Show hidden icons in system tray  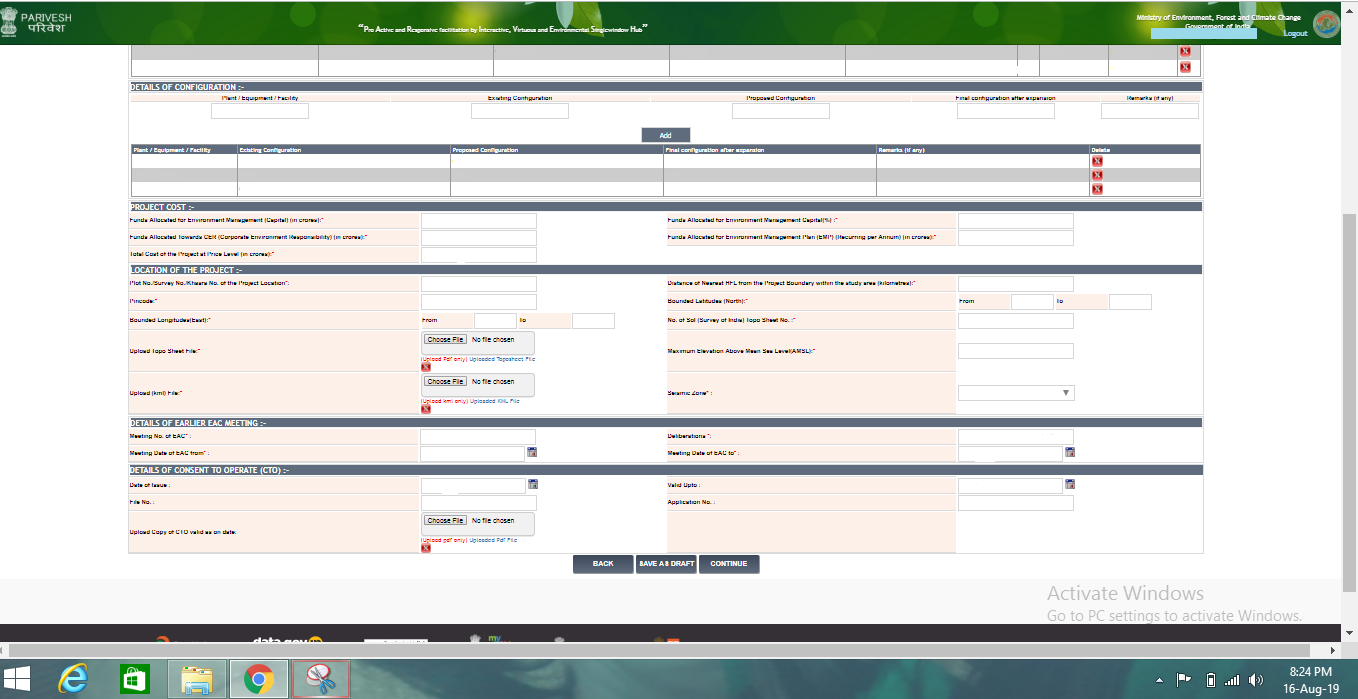tap(1159, 680)
